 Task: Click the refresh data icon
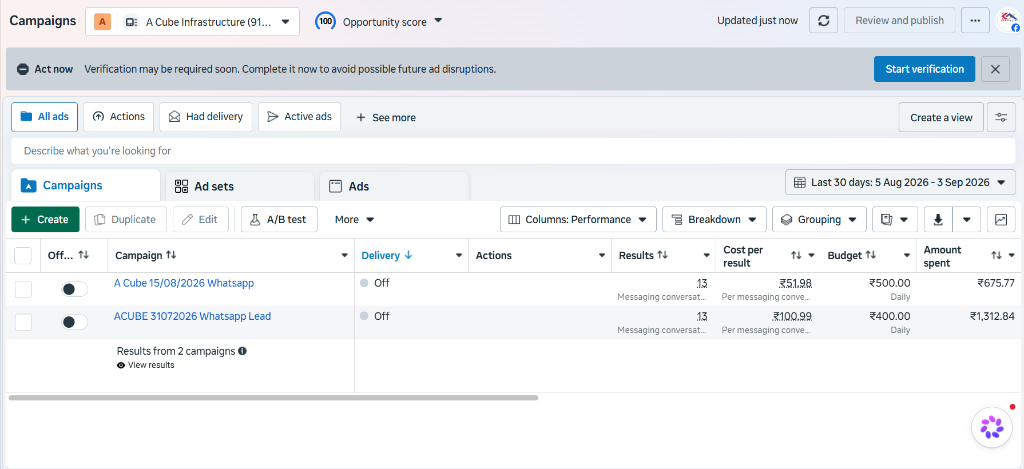click(x=824, y=20)
